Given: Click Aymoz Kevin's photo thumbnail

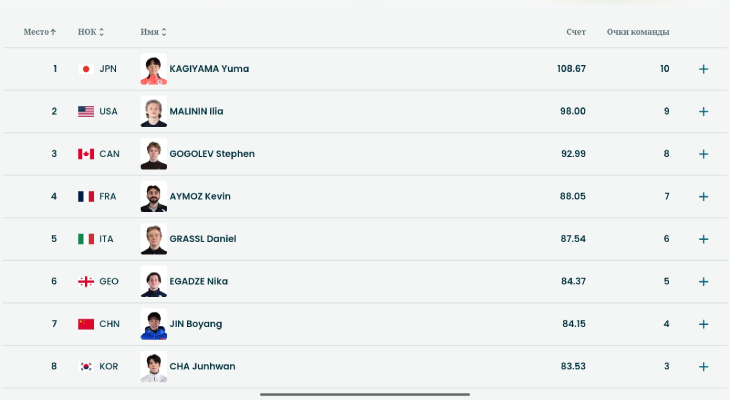Looking at the screenshot, I should (154, 196).
